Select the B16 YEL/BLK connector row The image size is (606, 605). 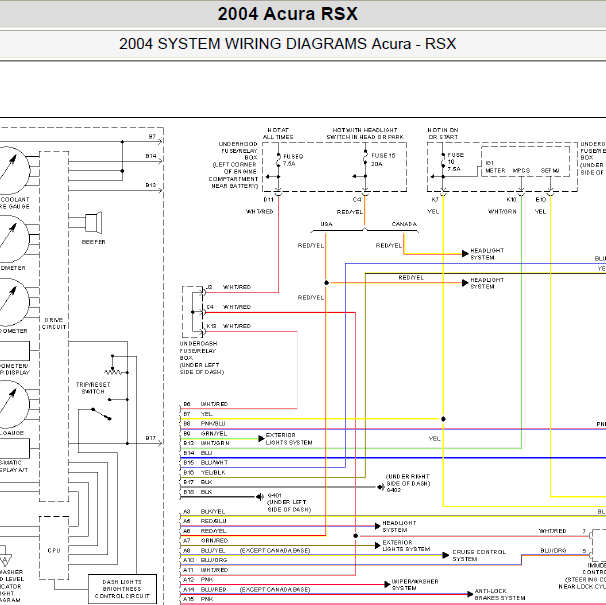pyautogui.click(x=204, y=473)
